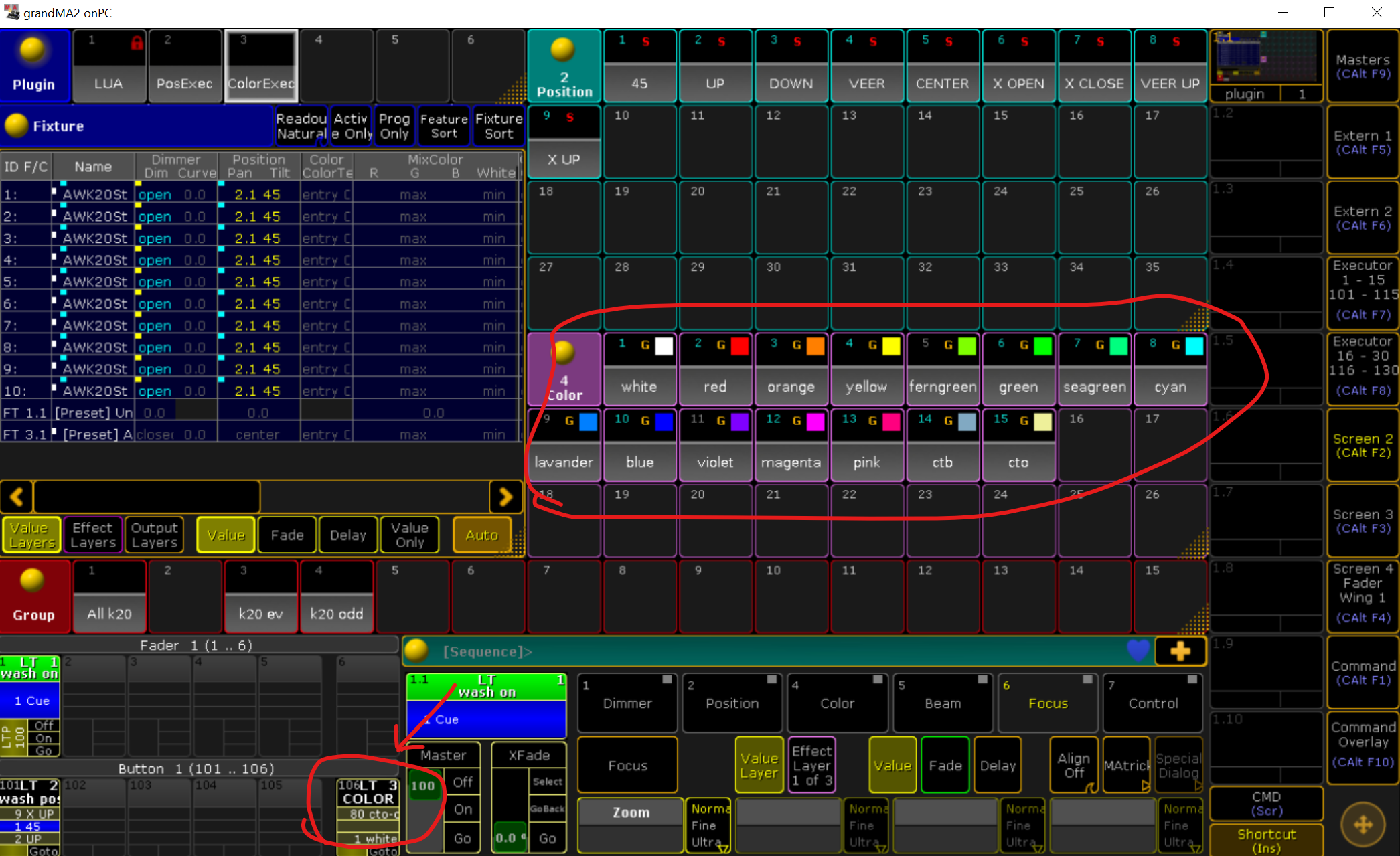Viewport: 1400px width, 856px height.
Task: Enable the Value Only layer button
Action: click(409, 535)
